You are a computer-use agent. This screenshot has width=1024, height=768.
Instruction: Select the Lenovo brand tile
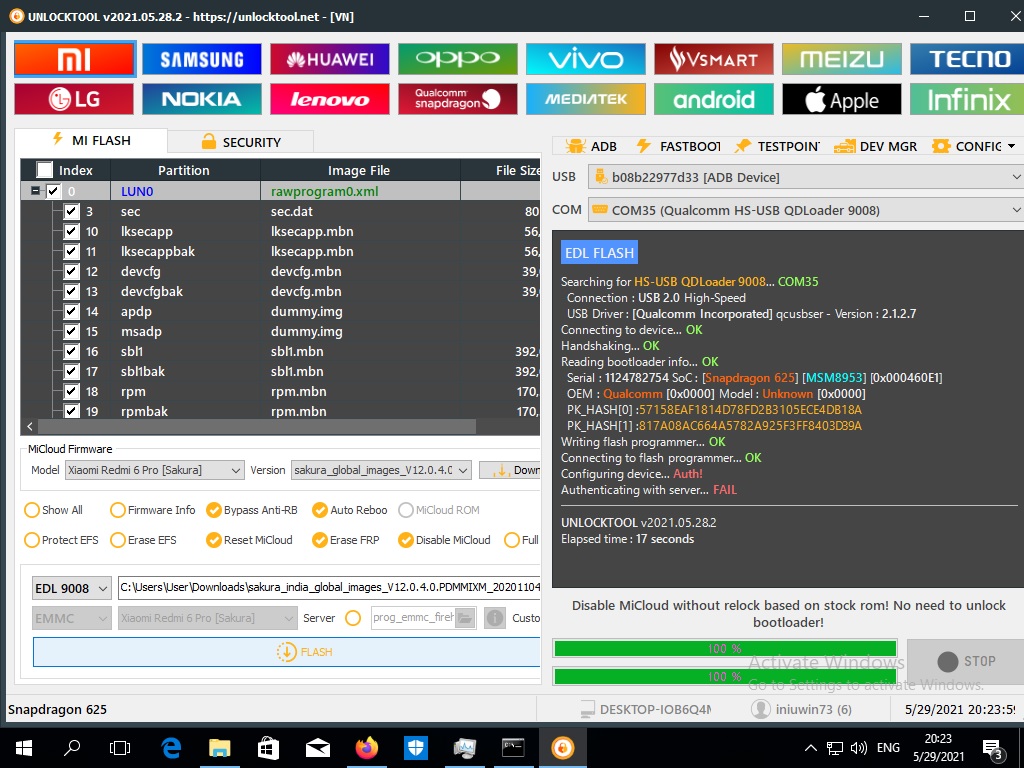330,99
